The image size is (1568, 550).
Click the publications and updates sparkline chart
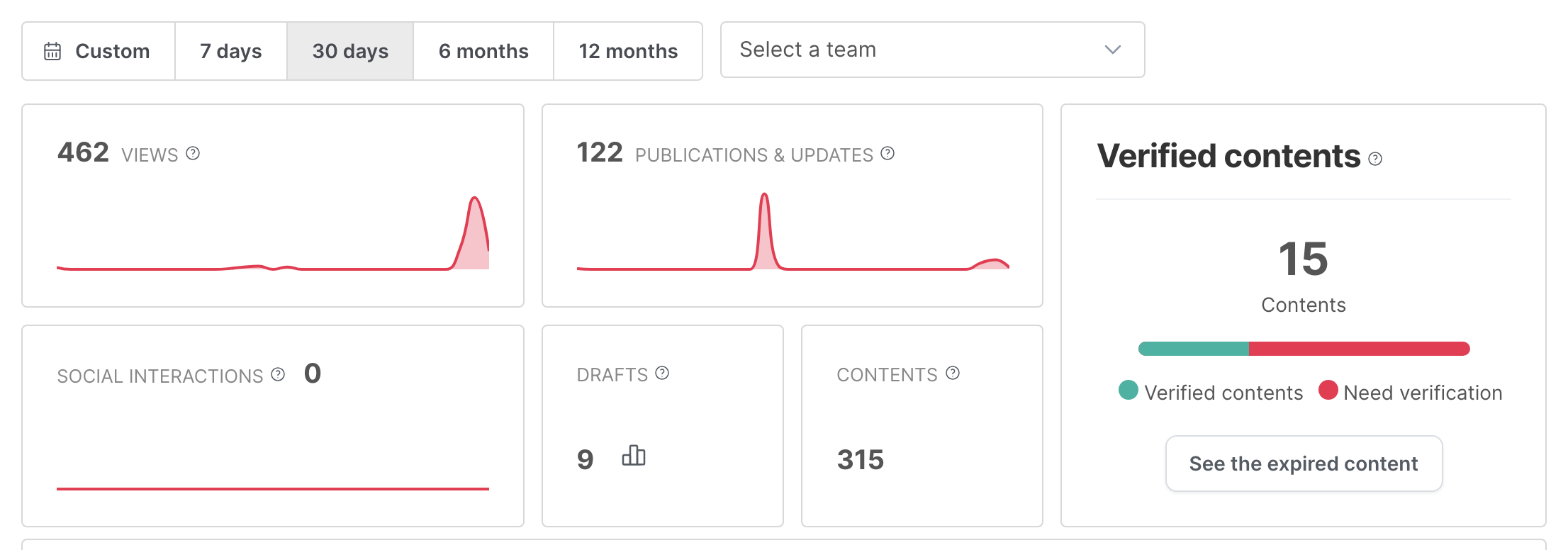pyautogui.click(x=793, y=231)
